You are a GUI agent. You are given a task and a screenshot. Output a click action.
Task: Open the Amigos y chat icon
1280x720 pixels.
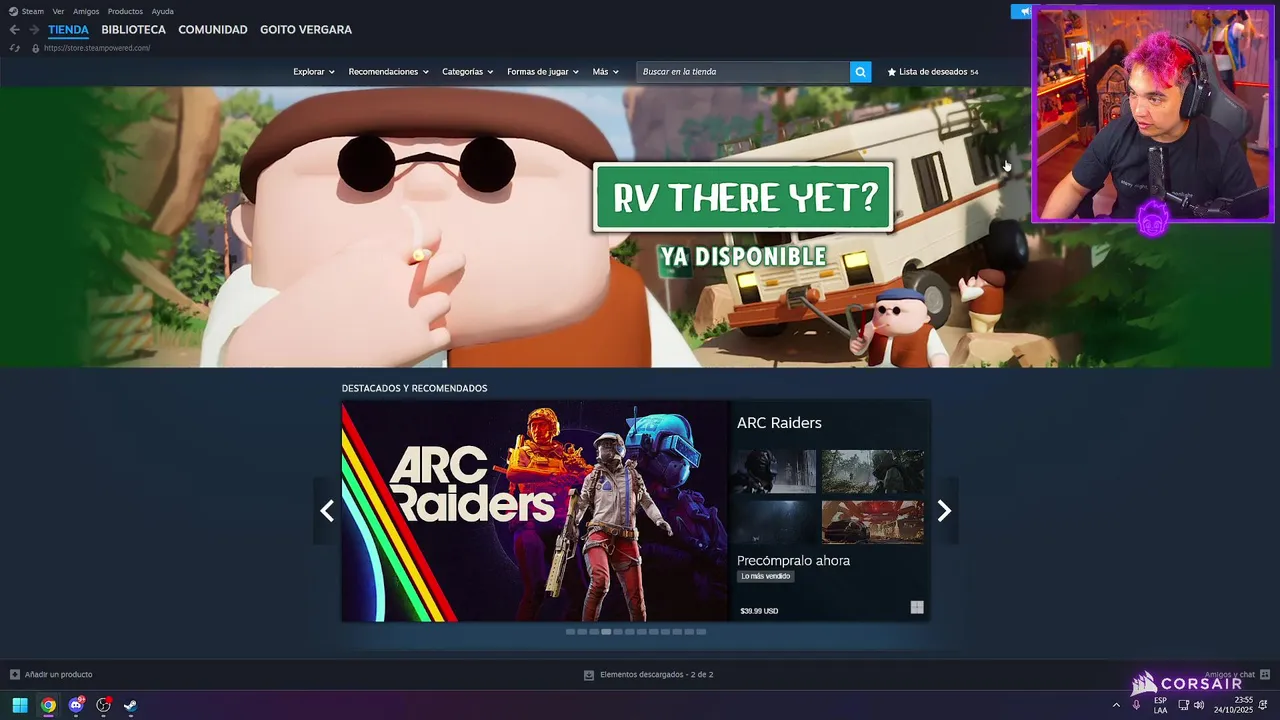1265,675
